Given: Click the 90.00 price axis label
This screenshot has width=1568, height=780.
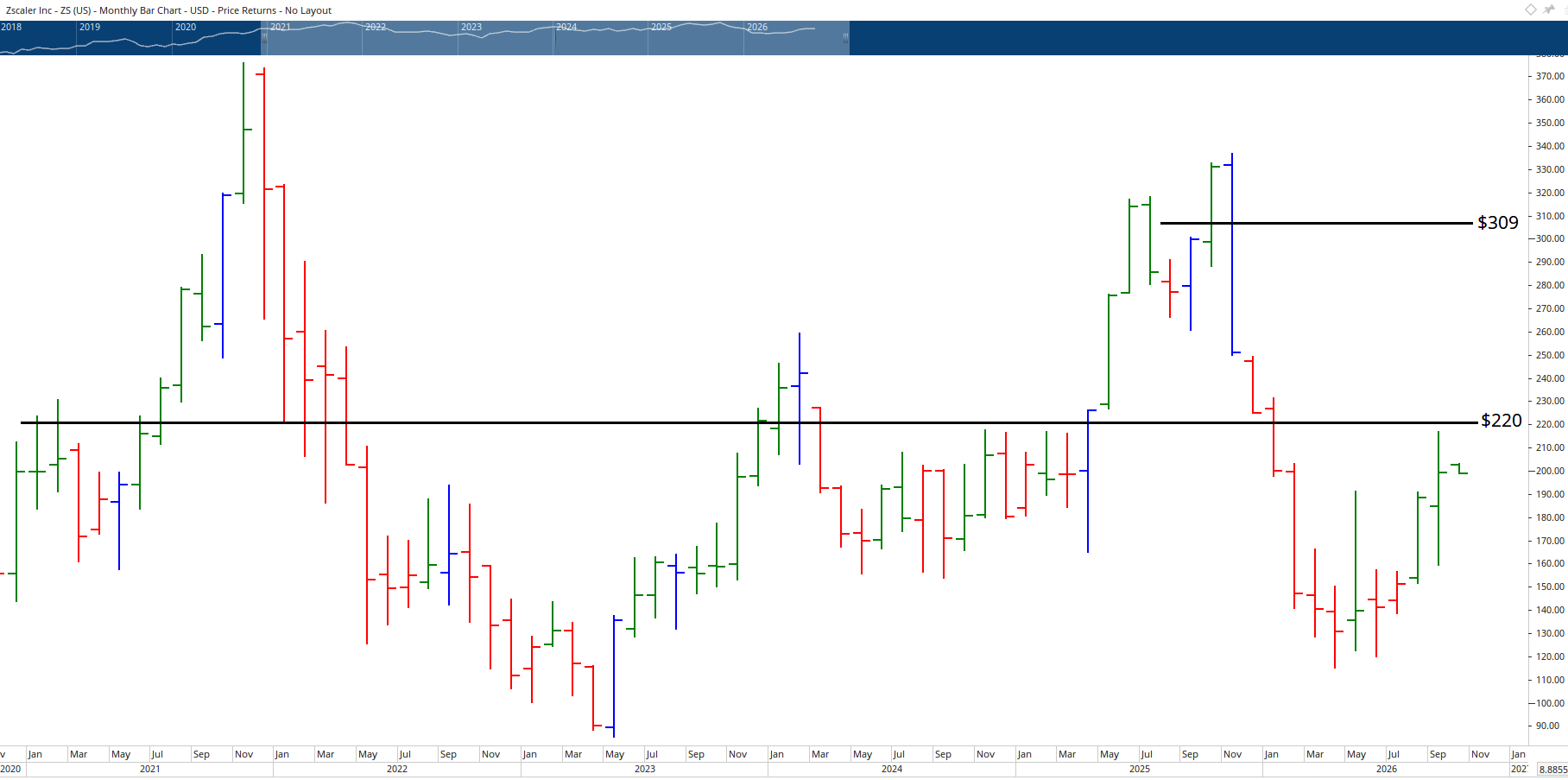Looking at the screenshot, I should [1548, 726].
